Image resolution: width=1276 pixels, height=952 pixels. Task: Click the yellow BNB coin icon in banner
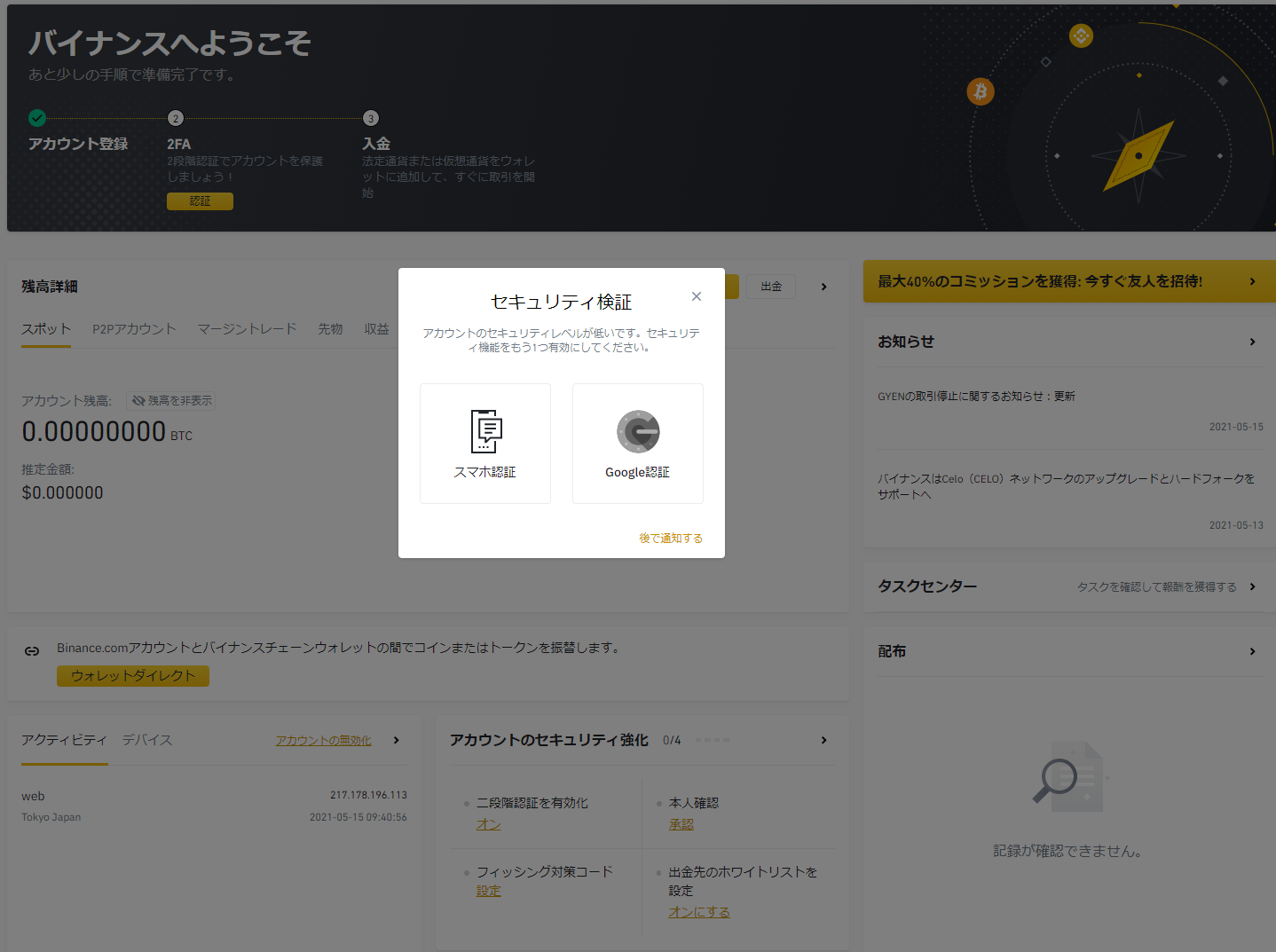(1081, 36)
